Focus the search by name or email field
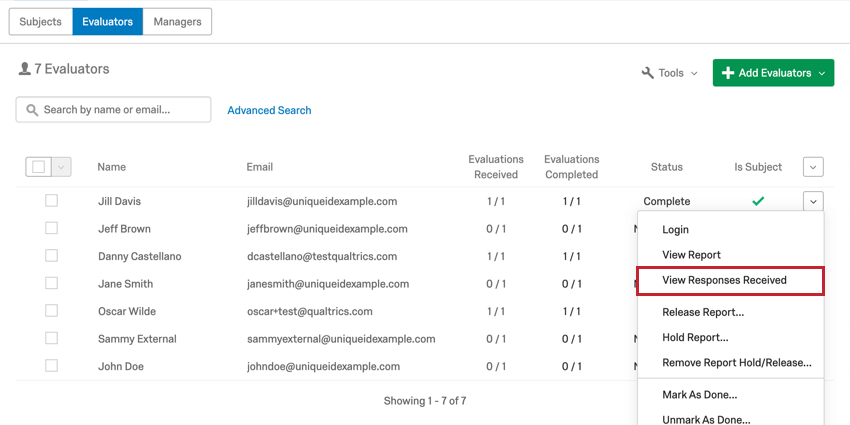The width and height of the screenshot is (850, 425). [122, 110]
